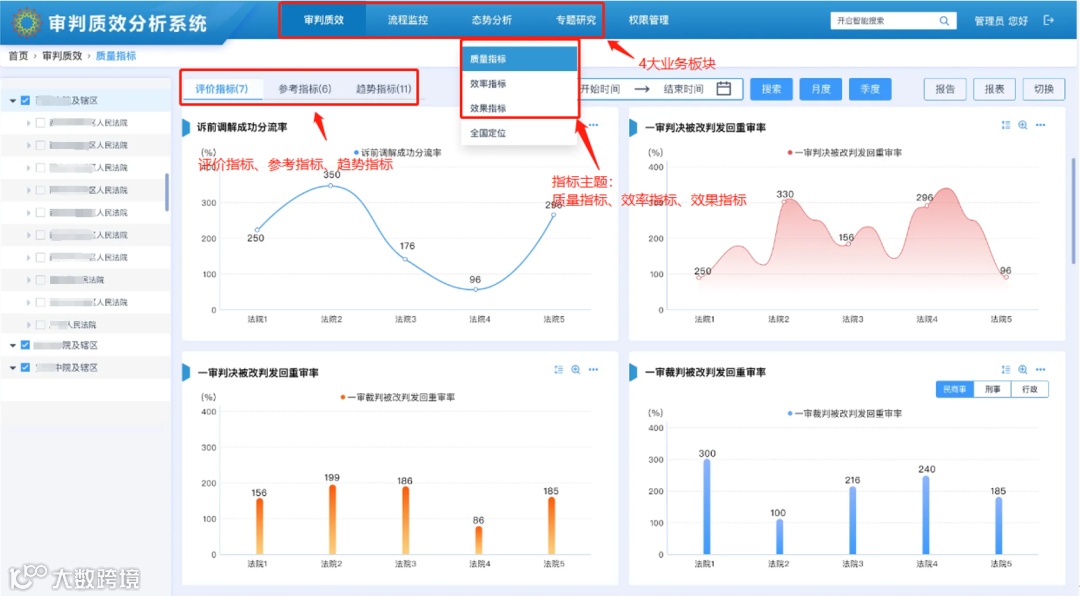Click the magnifier icon in the search box
This screenshot has height=598, width=1080.
(944, 21)
